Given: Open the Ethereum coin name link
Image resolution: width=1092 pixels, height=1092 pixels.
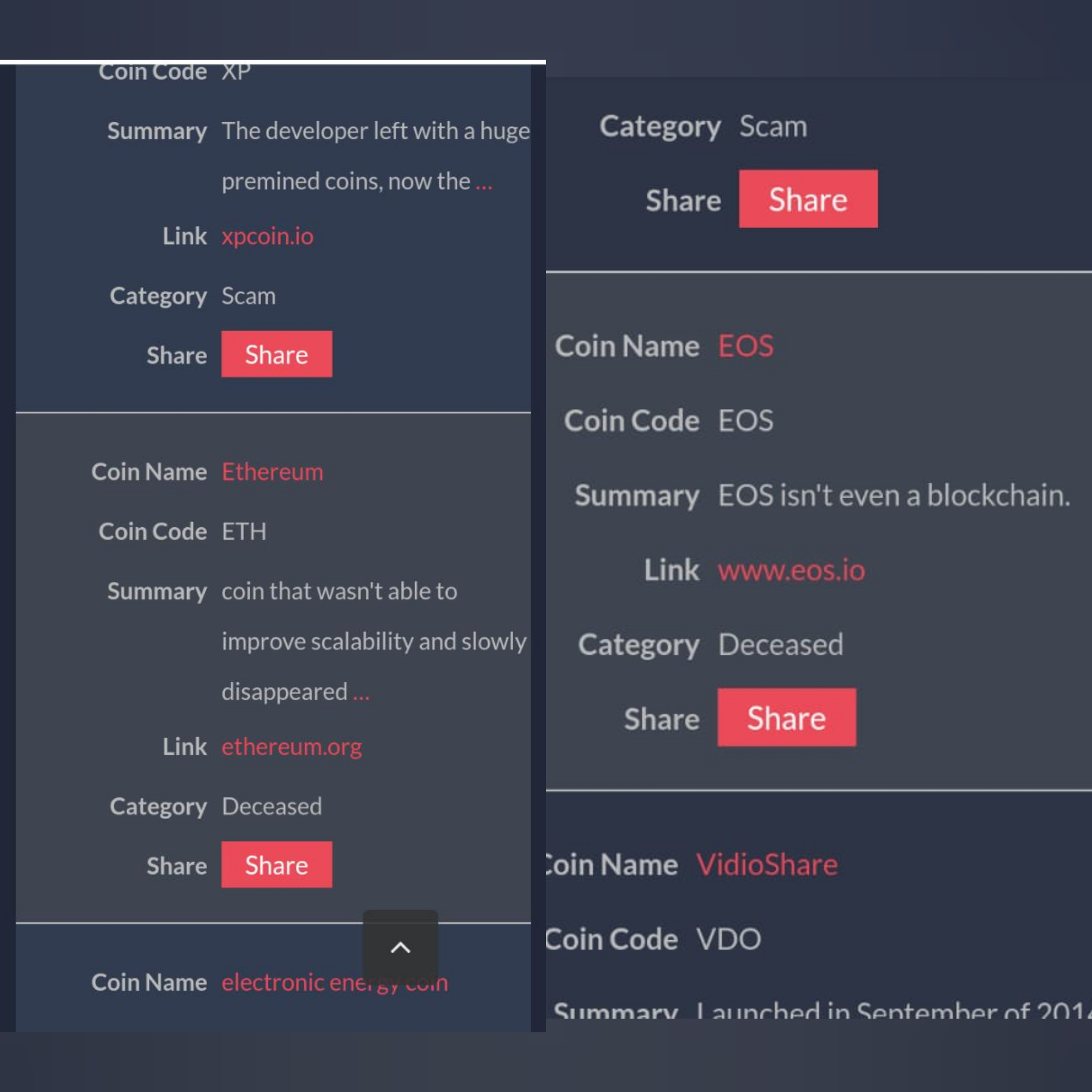Looking at the screenshot, I should [x=272, y=471].
